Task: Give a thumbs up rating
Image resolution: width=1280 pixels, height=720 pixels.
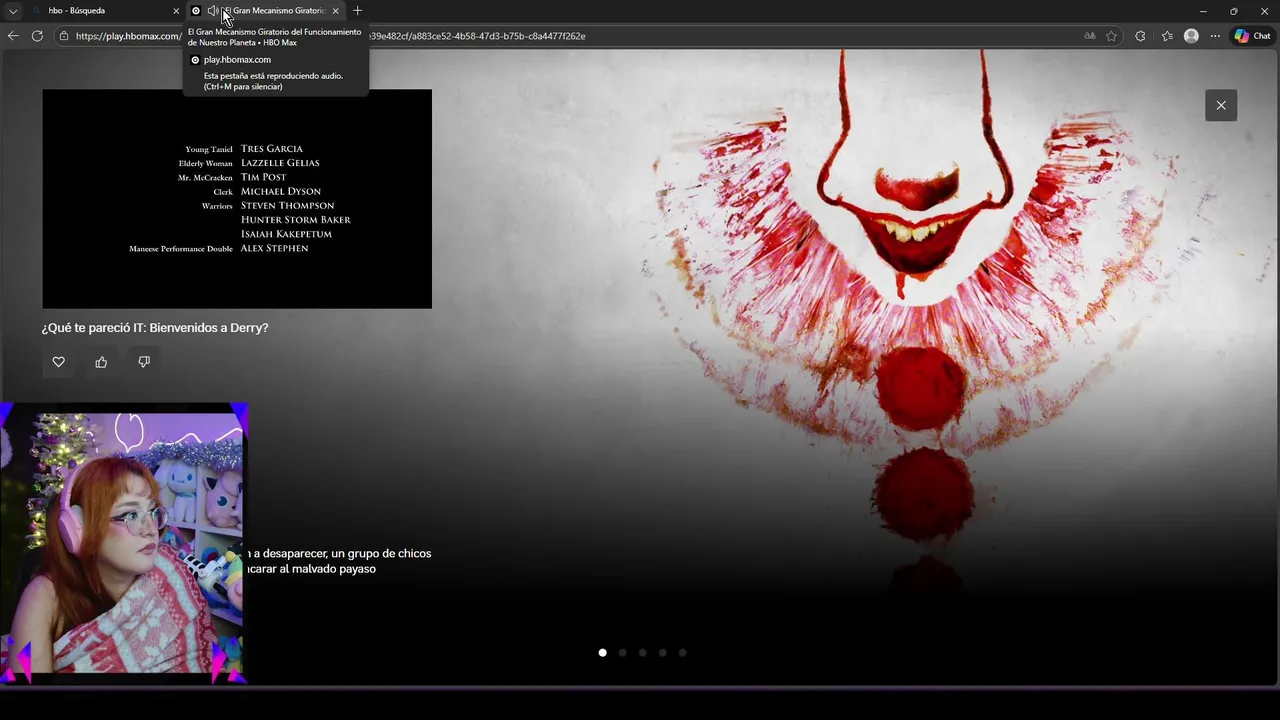Action: (101, 362)
